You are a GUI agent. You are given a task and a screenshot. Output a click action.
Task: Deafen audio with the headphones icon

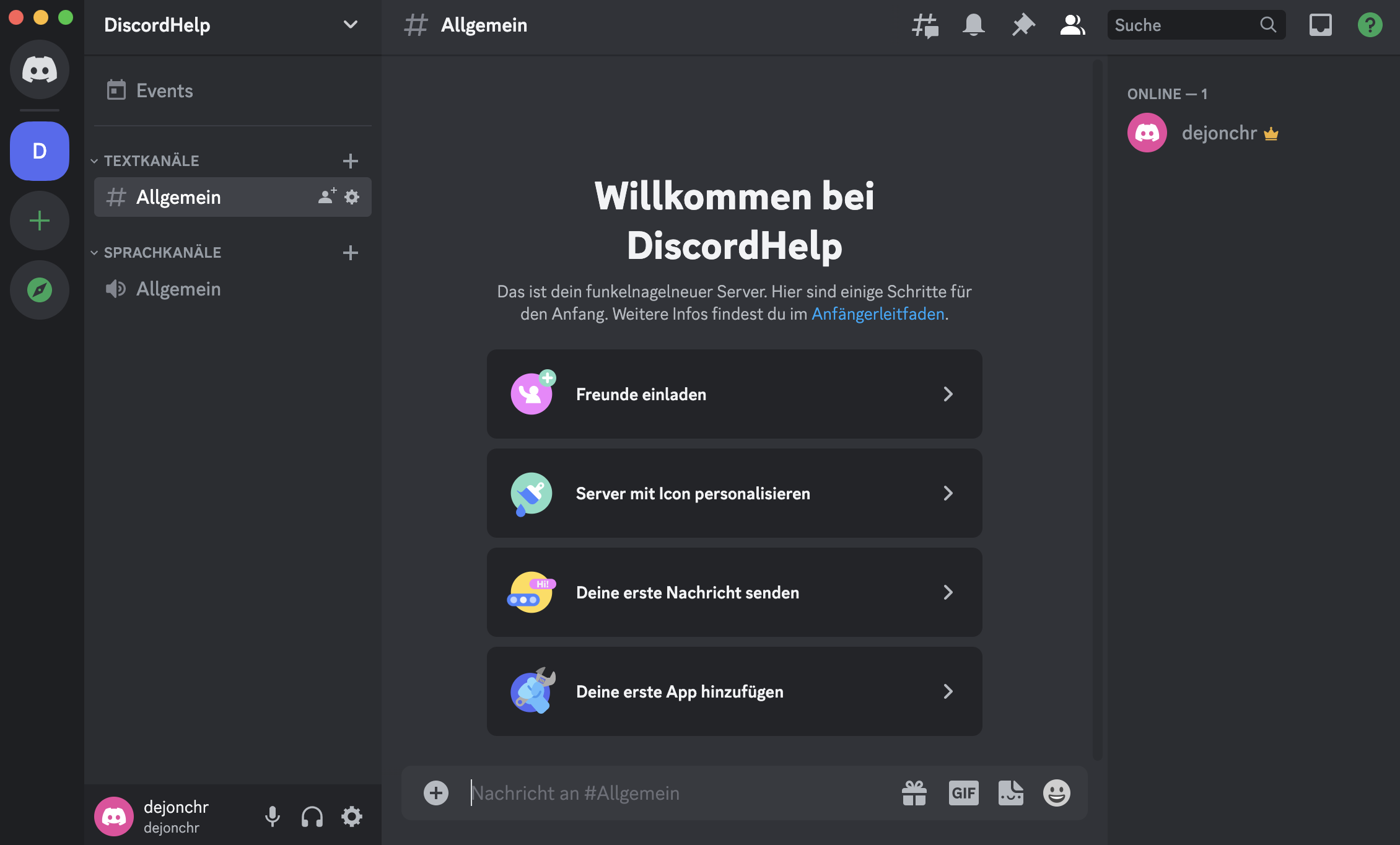tap(312, 816)
